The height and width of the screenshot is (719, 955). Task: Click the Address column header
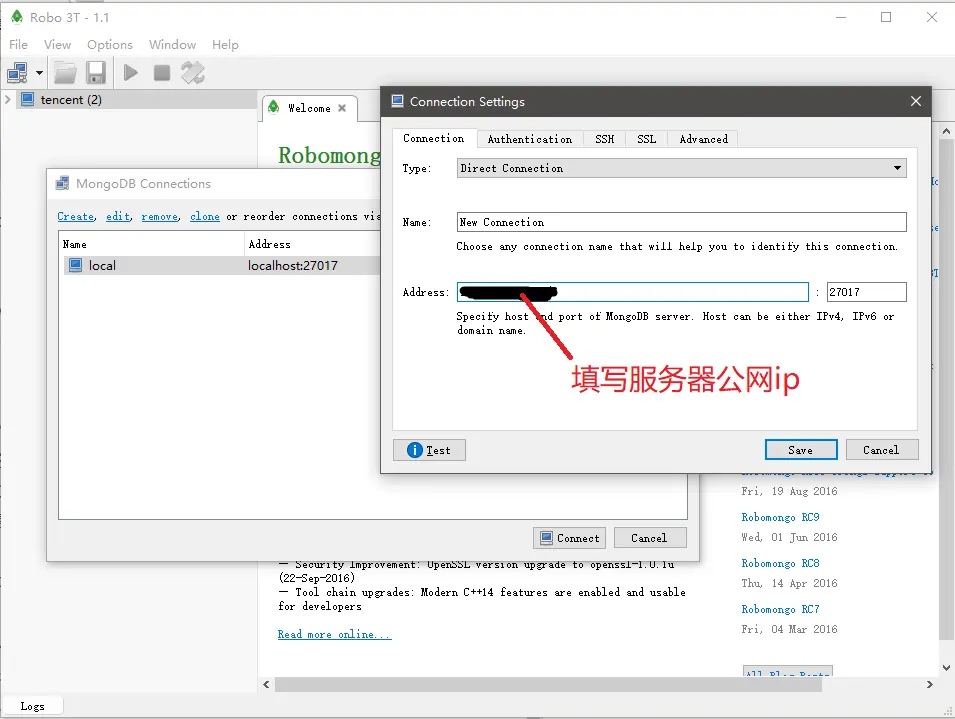(x=269, y=244)
